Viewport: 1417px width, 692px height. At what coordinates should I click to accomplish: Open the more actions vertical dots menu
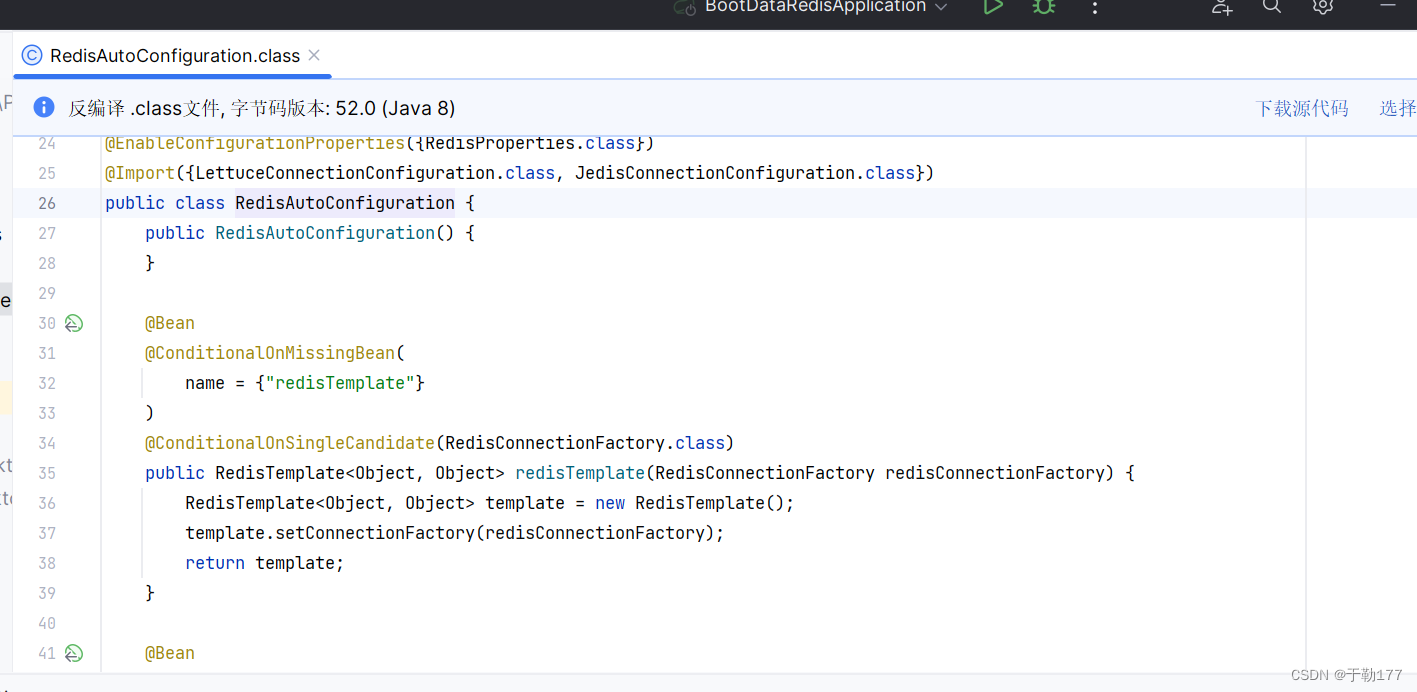[1095, 7]
